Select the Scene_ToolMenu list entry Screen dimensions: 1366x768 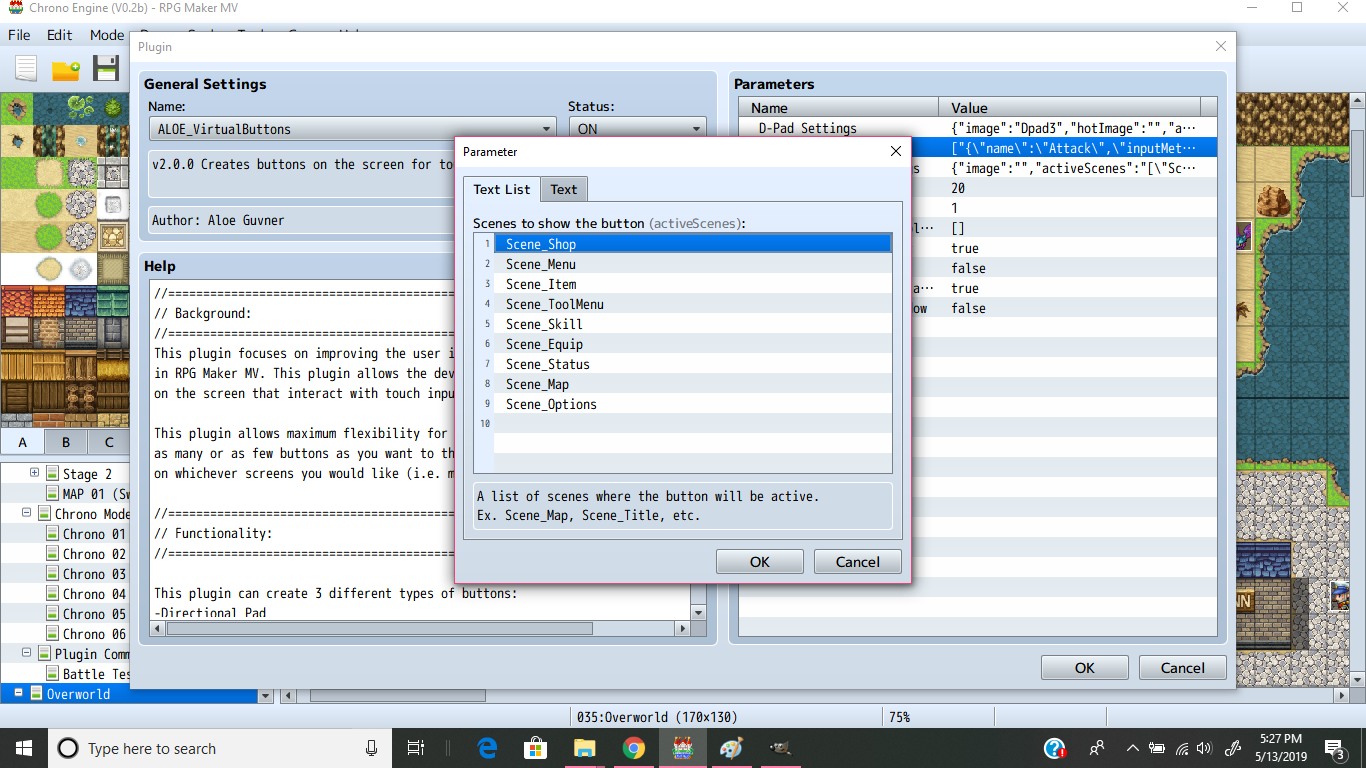click(692, 304)
